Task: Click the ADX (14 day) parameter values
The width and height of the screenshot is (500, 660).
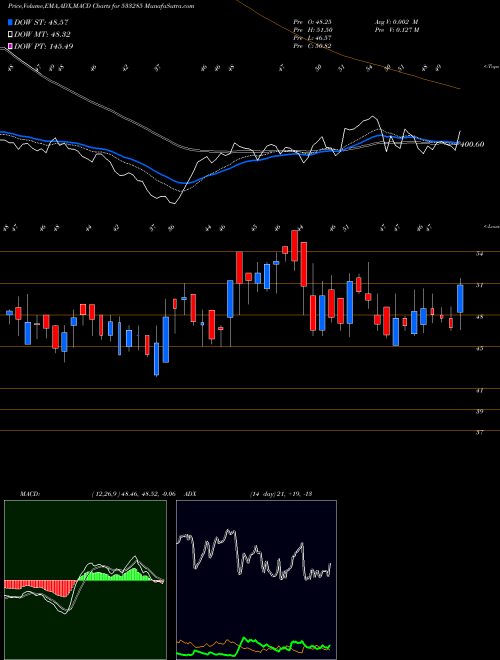Action: point(280,494)
